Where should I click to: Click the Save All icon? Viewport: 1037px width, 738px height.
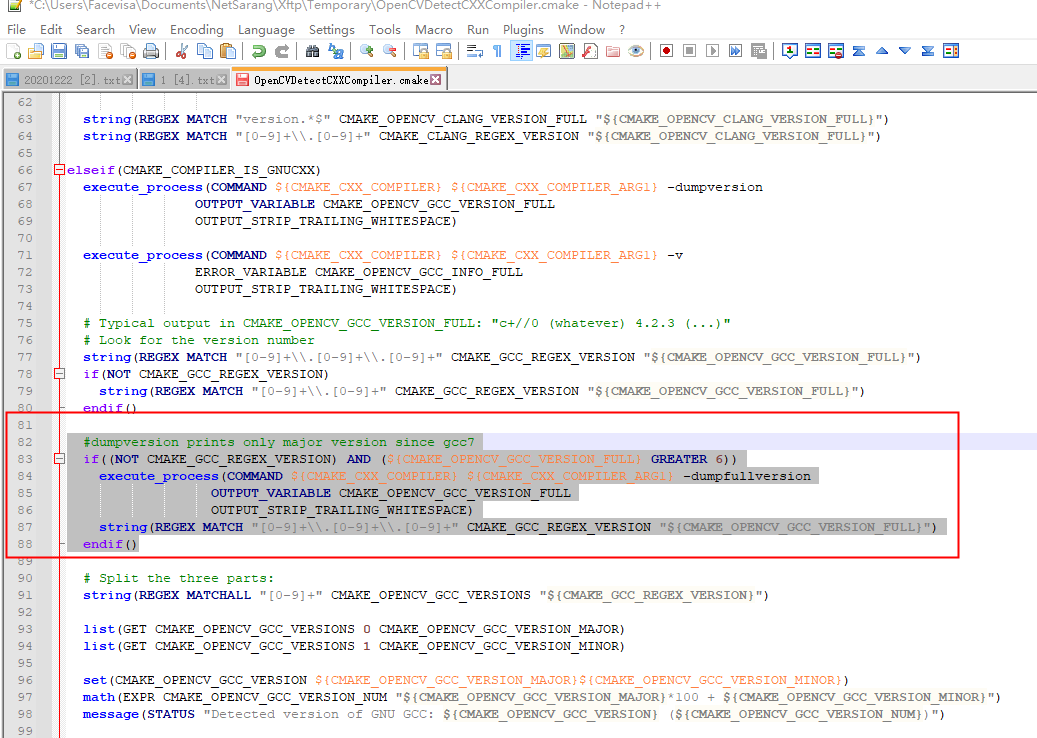[82, 51]
